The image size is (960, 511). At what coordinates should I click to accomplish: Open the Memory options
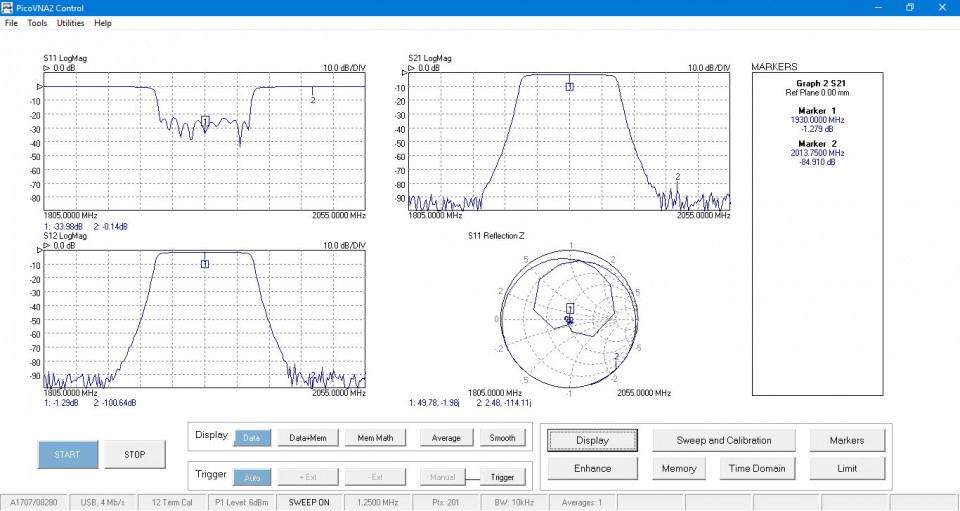[x=679, y=468]
